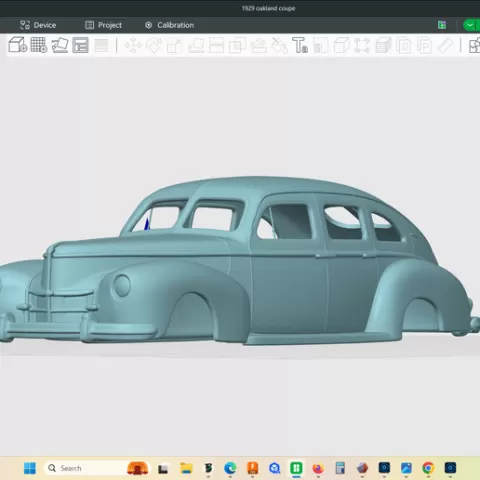Expand the green slice dropdown arrow
480x480 pixels.
470,25
